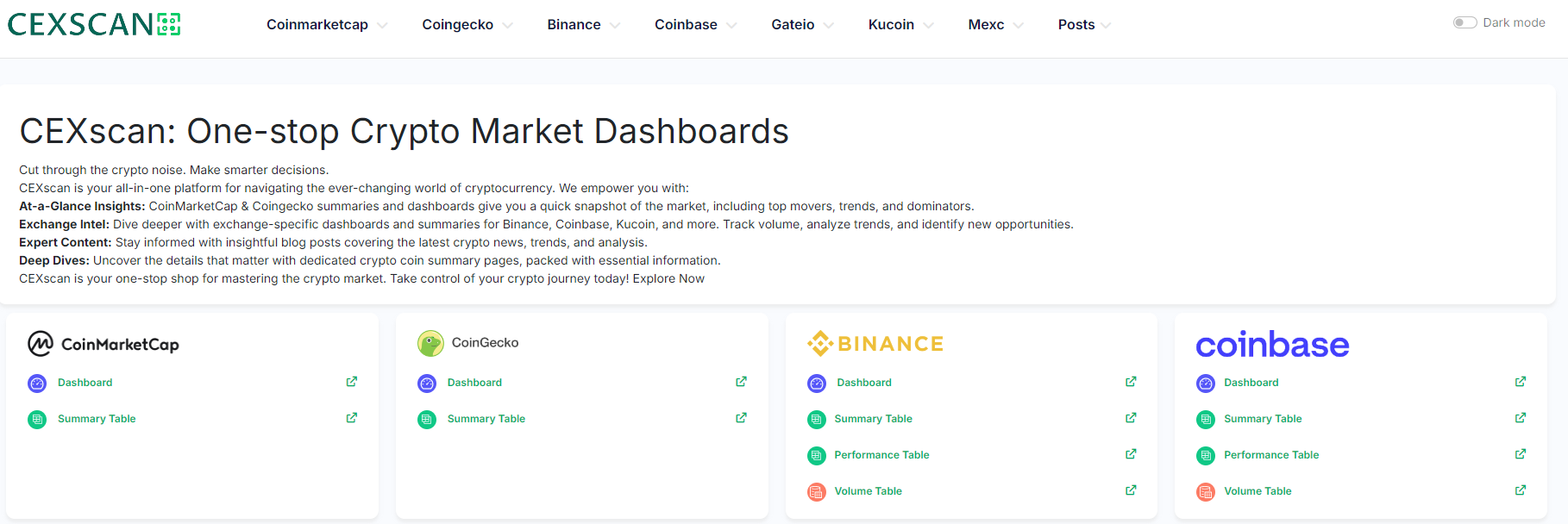Open the Posts menu
The width and height of the screenshot is (1568, 524).
[x=1076, y=25]
